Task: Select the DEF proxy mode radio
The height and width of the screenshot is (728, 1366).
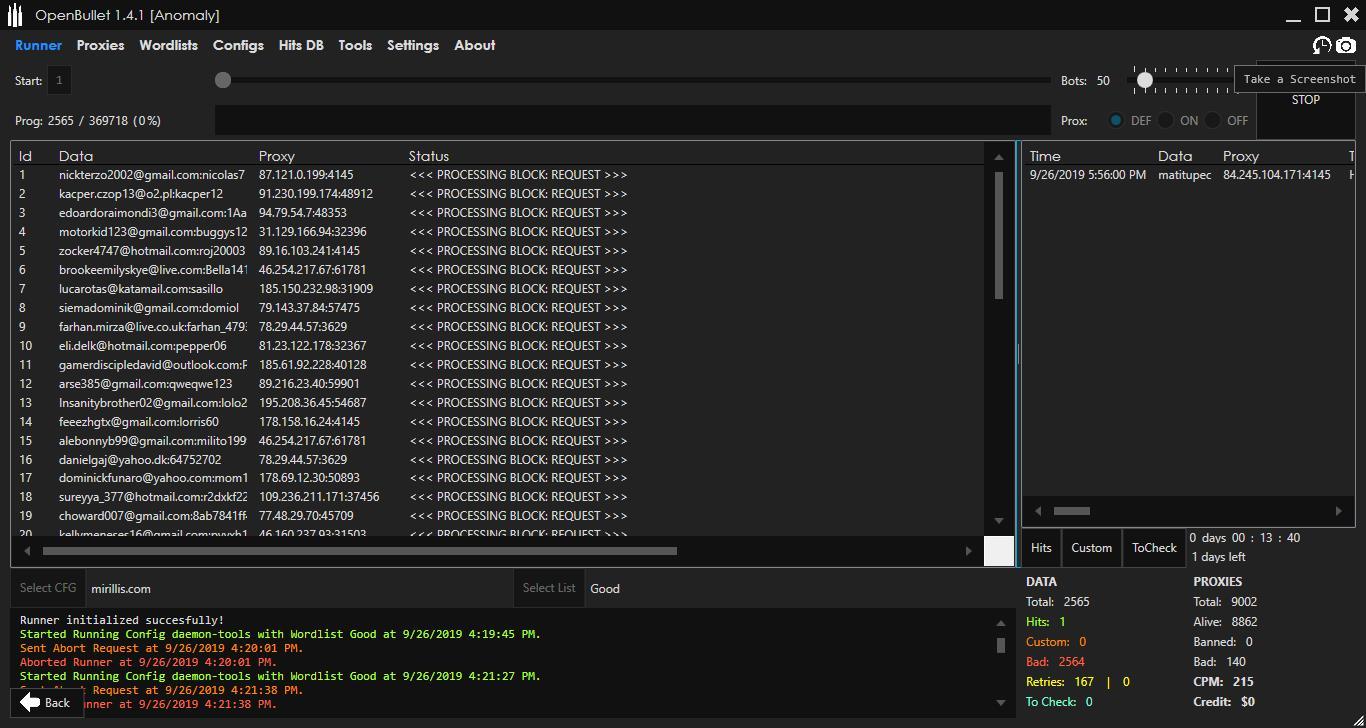Action: point(1116,120)
